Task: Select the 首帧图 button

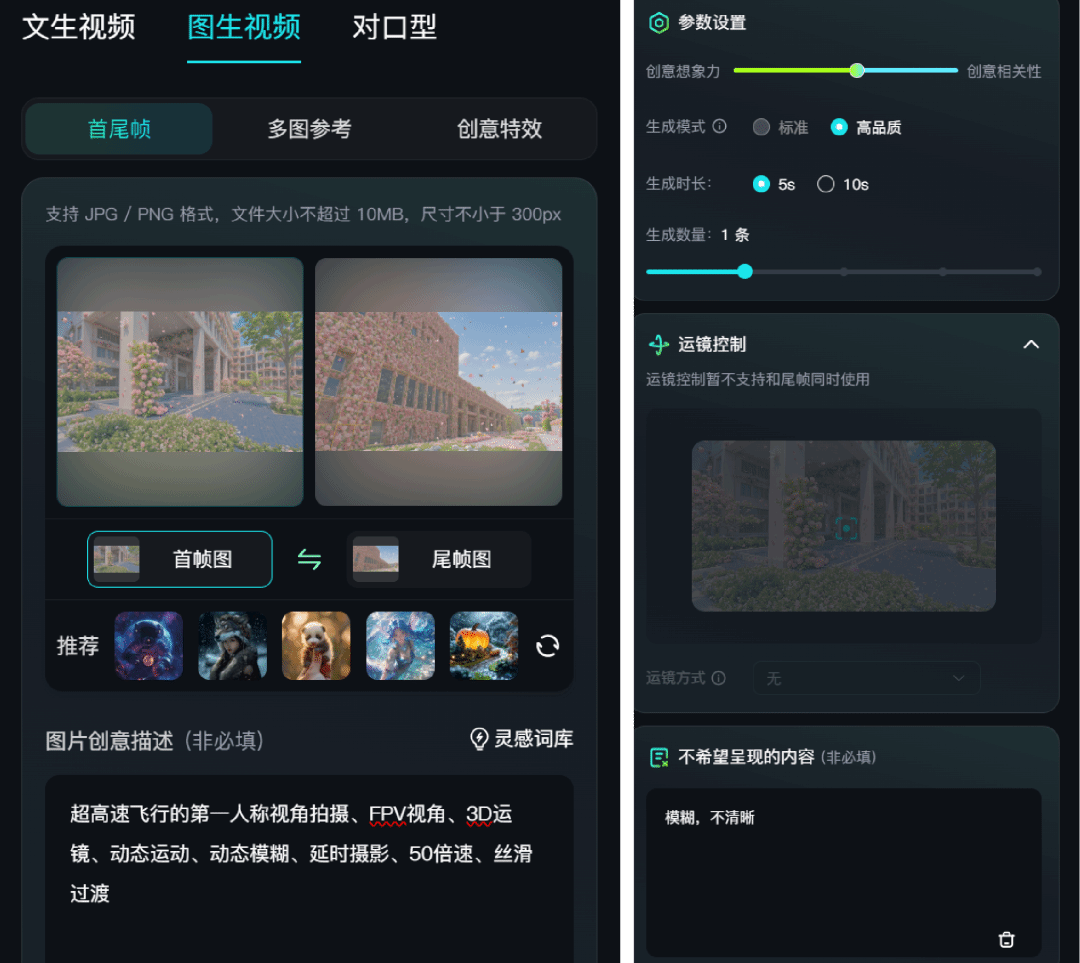Action: click(180, 559)
